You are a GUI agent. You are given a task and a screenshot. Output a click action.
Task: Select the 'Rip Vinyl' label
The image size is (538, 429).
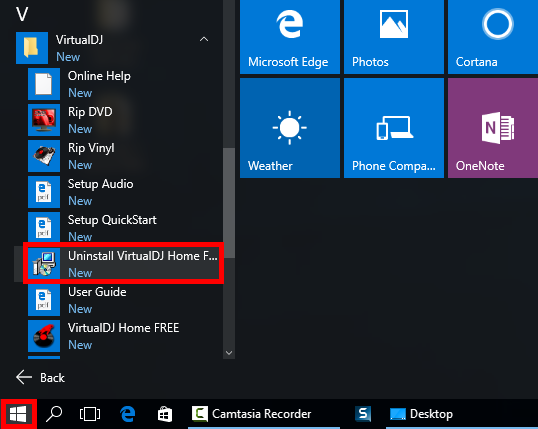[x=91, y=148]
